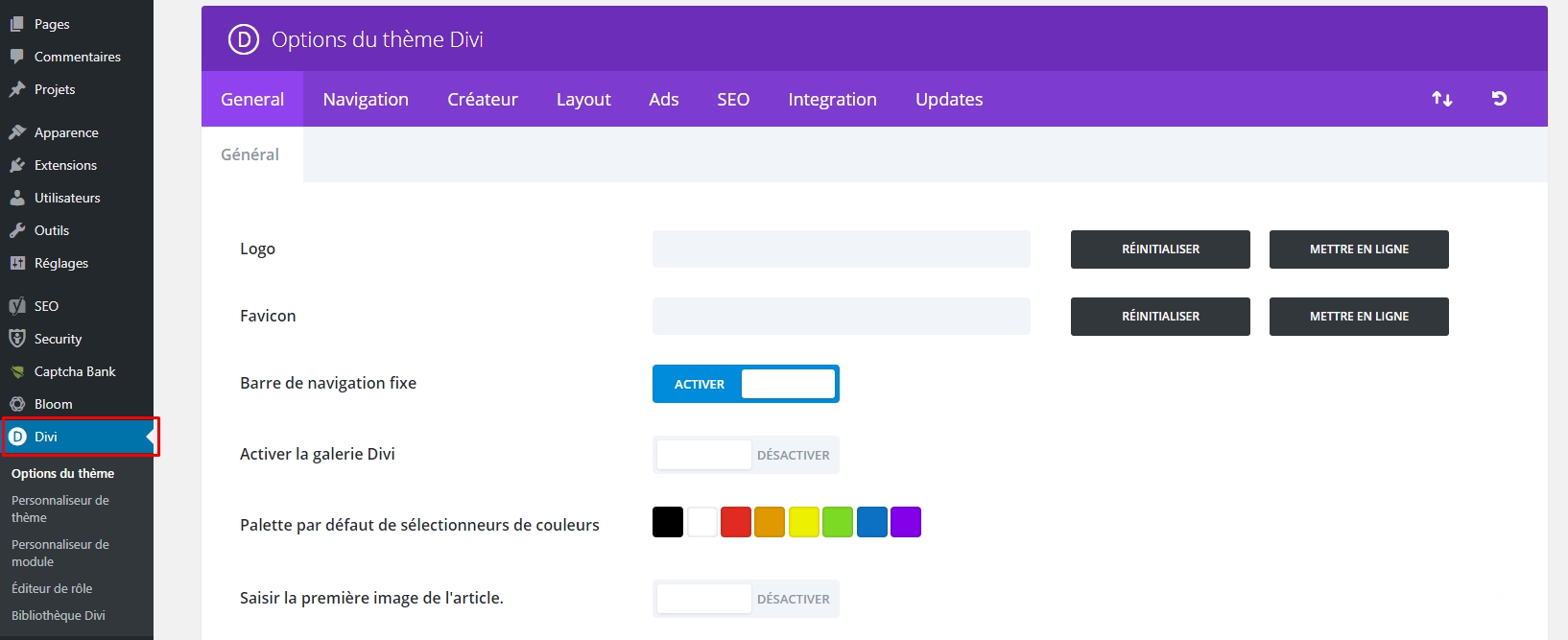Screen dimensions: 1568x640
Task: Click the Outils wrench icon
Action: click(x=17, y=230)
